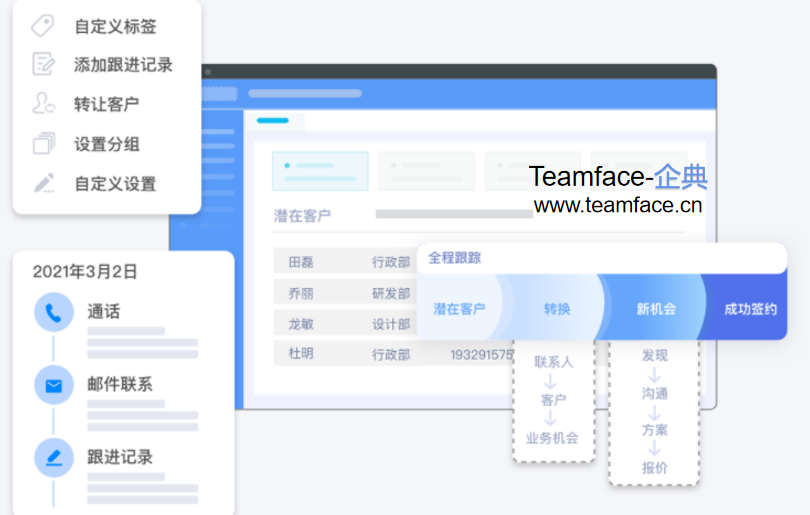Open 设置分组 menu option

tap(107, 144)
